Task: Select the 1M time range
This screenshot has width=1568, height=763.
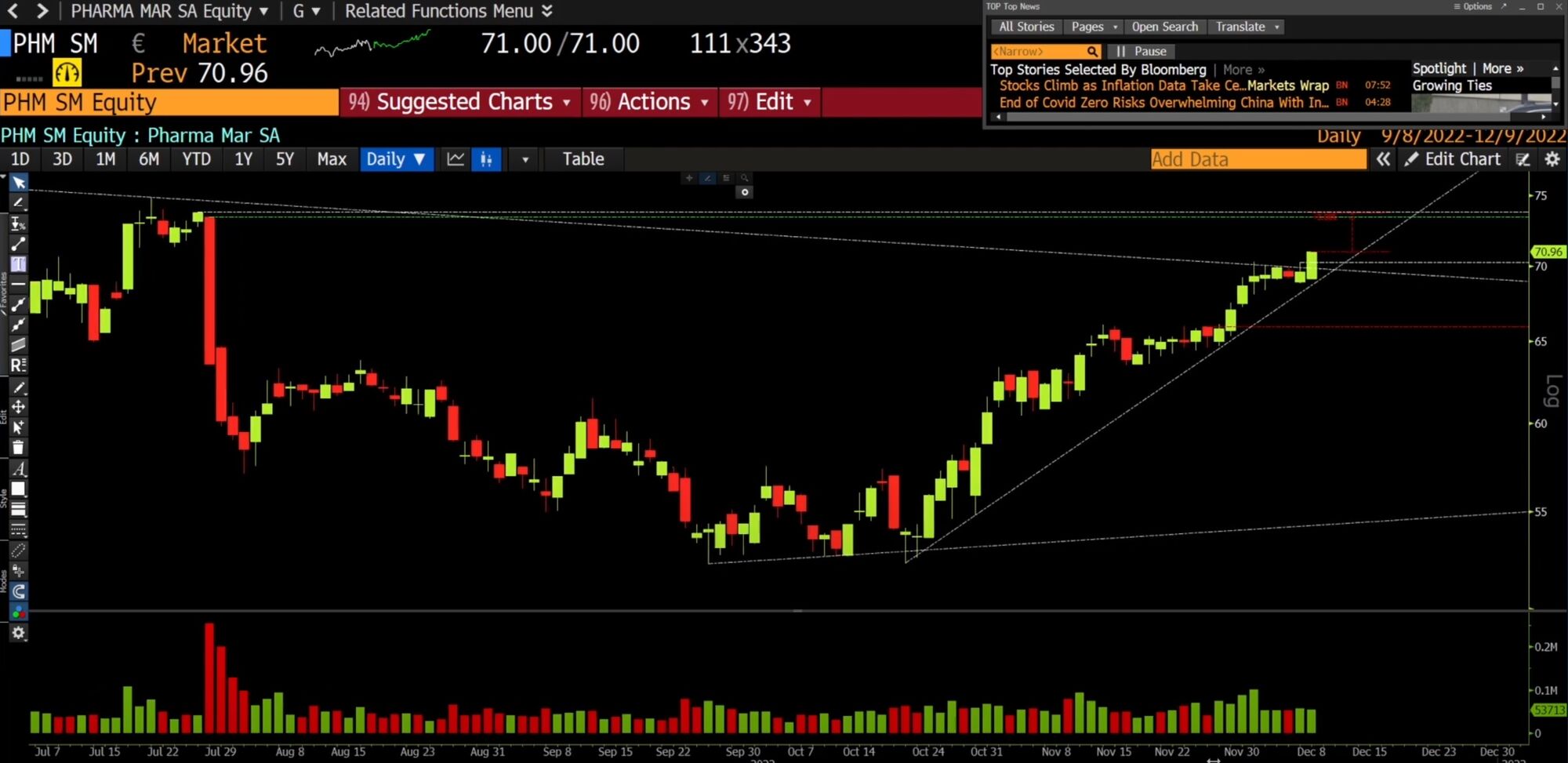Action: [x=105, y=159]
